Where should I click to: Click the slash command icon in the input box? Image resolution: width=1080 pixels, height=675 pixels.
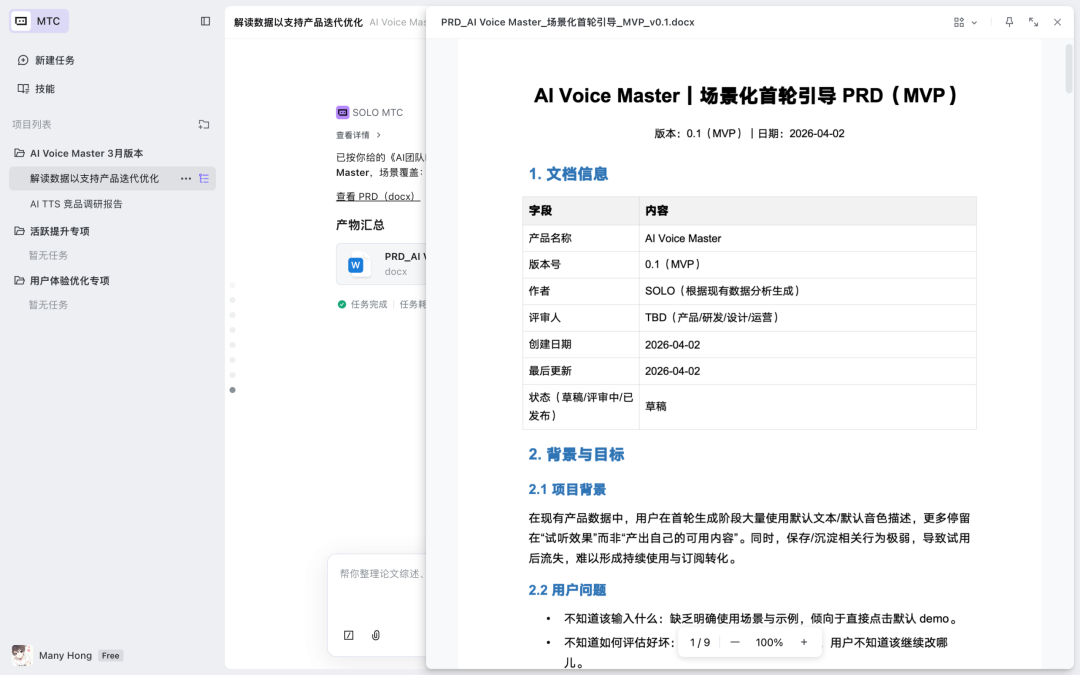[349, 635]
